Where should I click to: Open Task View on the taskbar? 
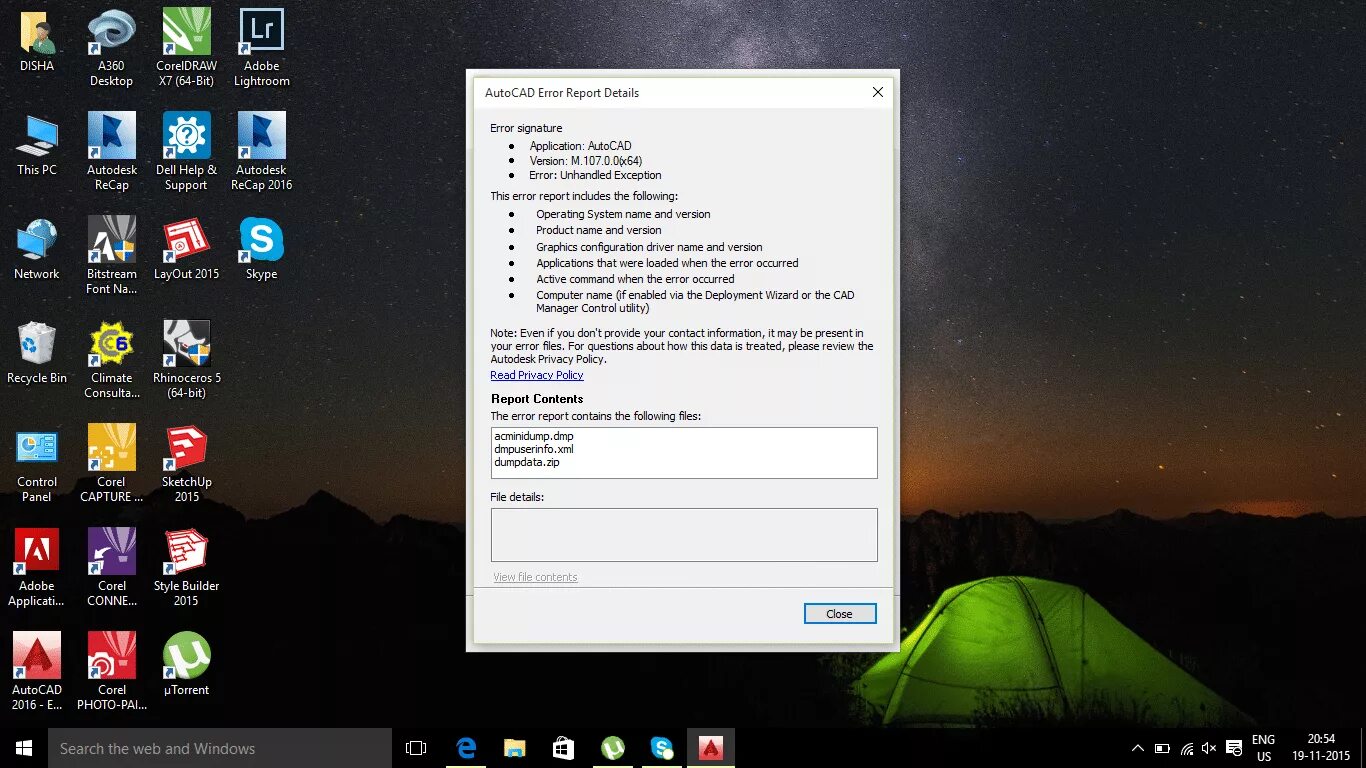click(416, 748)
